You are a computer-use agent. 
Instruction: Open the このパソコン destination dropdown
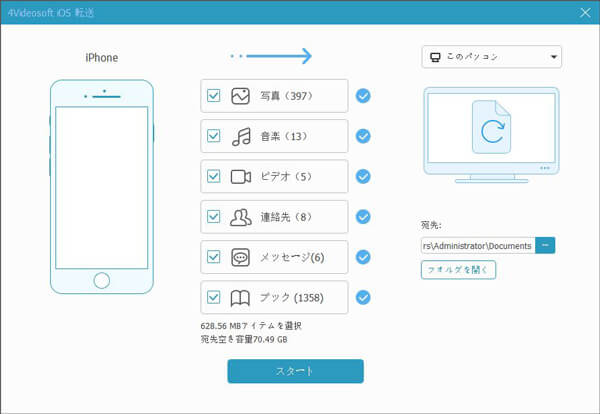click(x=491, y=57)
